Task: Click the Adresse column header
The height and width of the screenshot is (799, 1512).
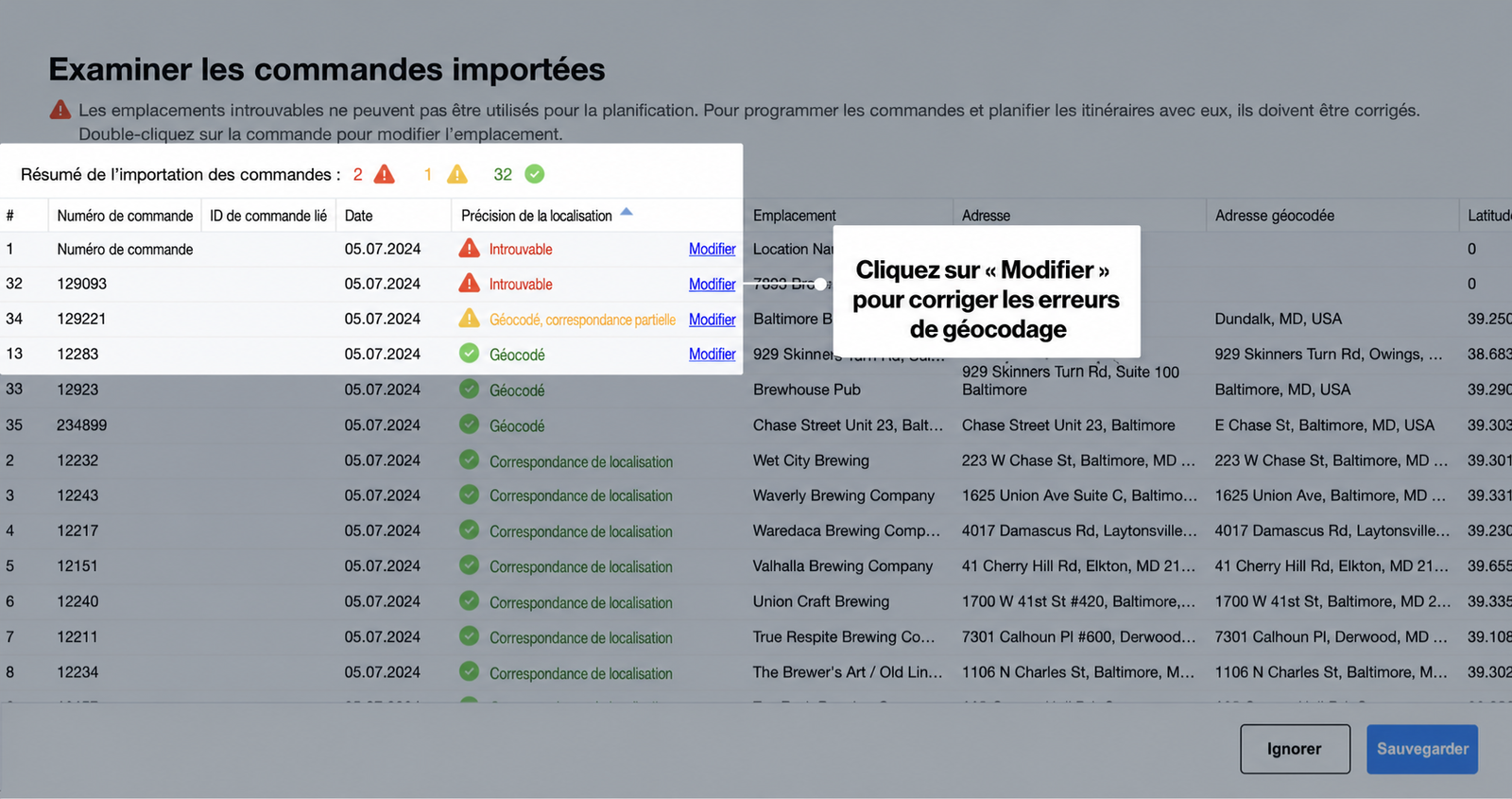Action: pyautogui.click(x=986, y=216)
